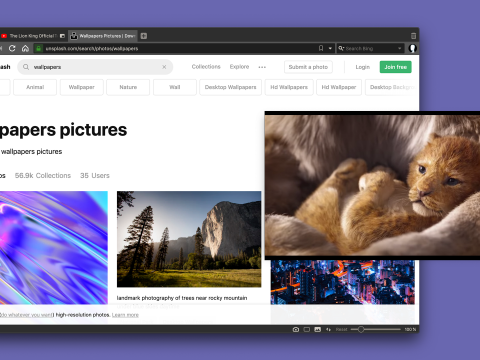Viewport: 480px width, 360px height.
Task: Open the three-dots more menu
Action: pyautogui.click(x=262, y=67)
